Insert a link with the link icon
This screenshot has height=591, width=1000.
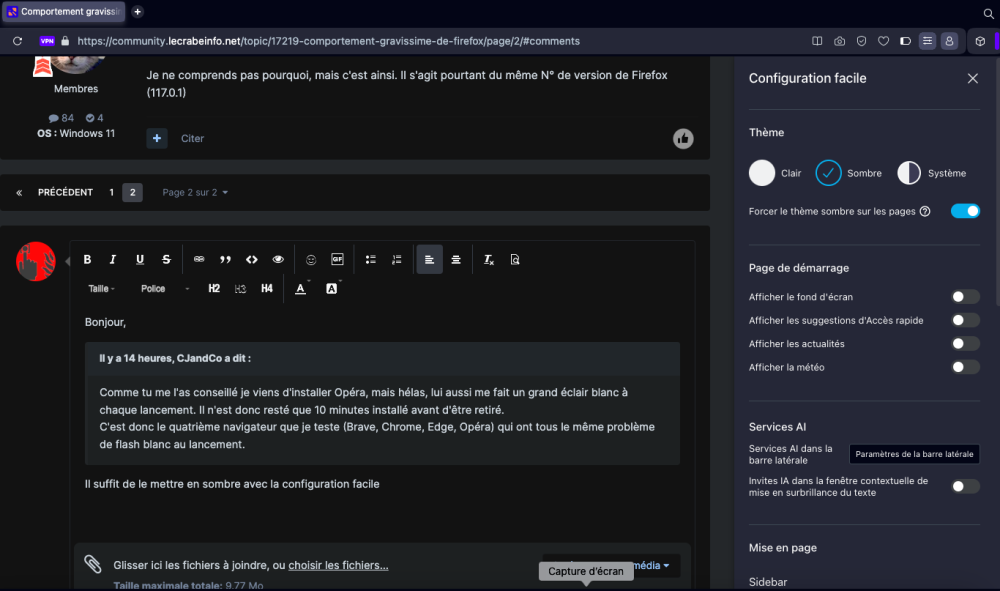(x=199, y=259)
